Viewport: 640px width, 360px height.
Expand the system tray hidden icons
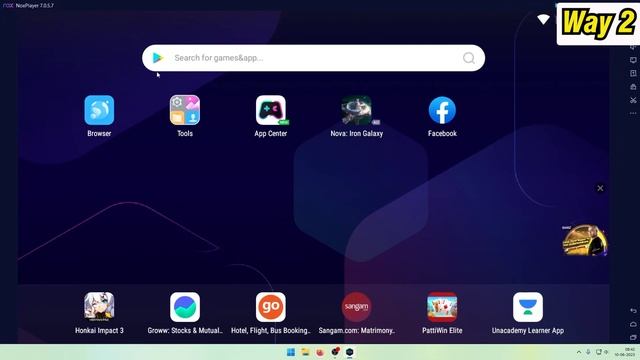click(x=579, y=352)
